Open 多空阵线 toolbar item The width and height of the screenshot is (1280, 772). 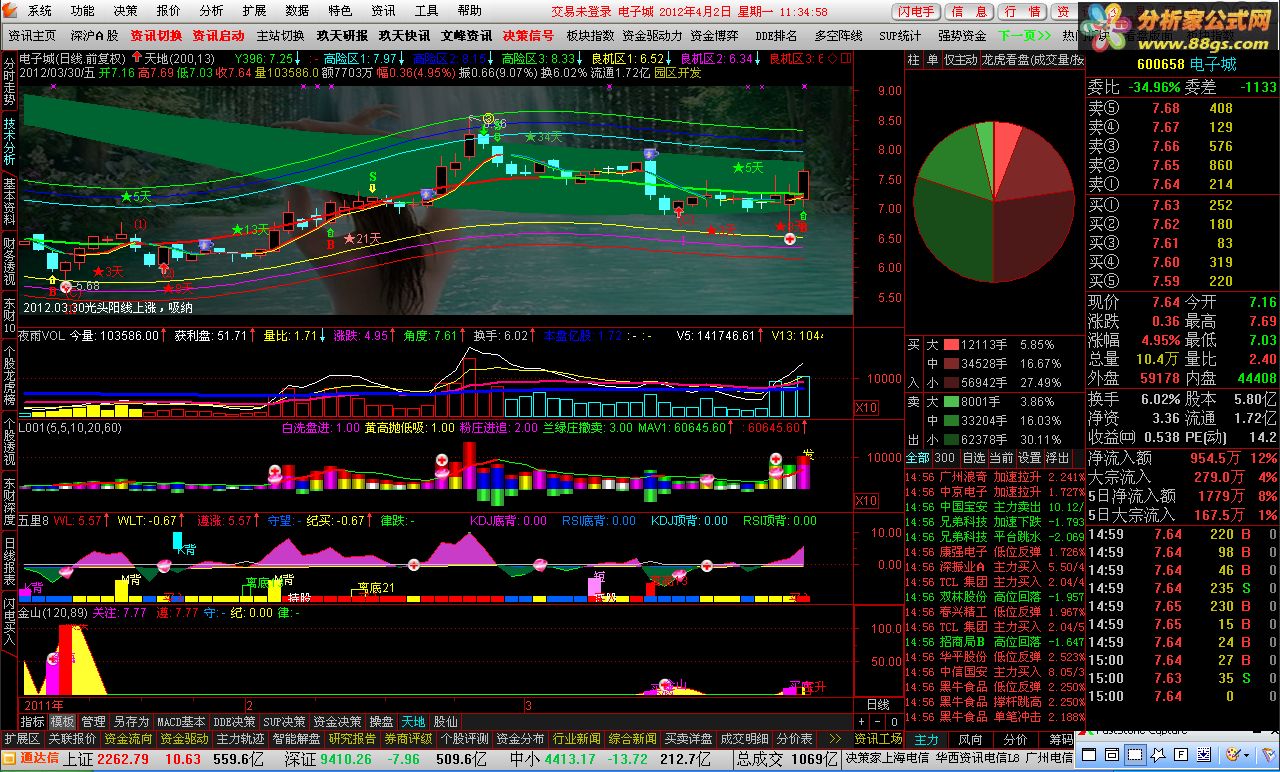click(x=838, y=35)
